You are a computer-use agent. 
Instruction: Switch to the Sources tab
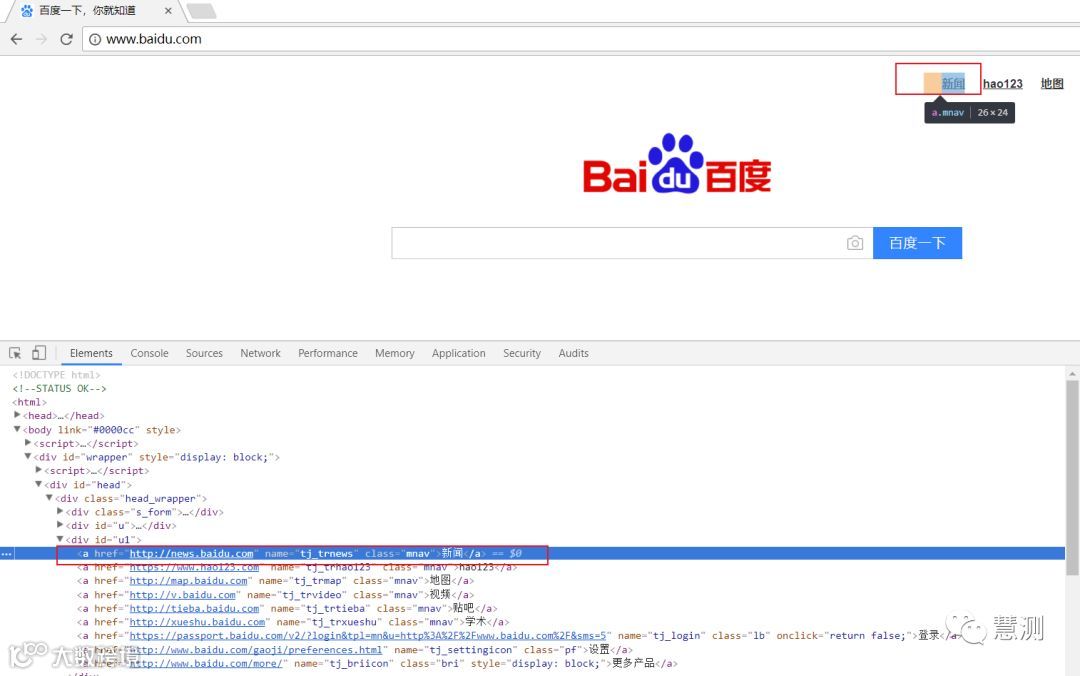click(x=204, y=353)
